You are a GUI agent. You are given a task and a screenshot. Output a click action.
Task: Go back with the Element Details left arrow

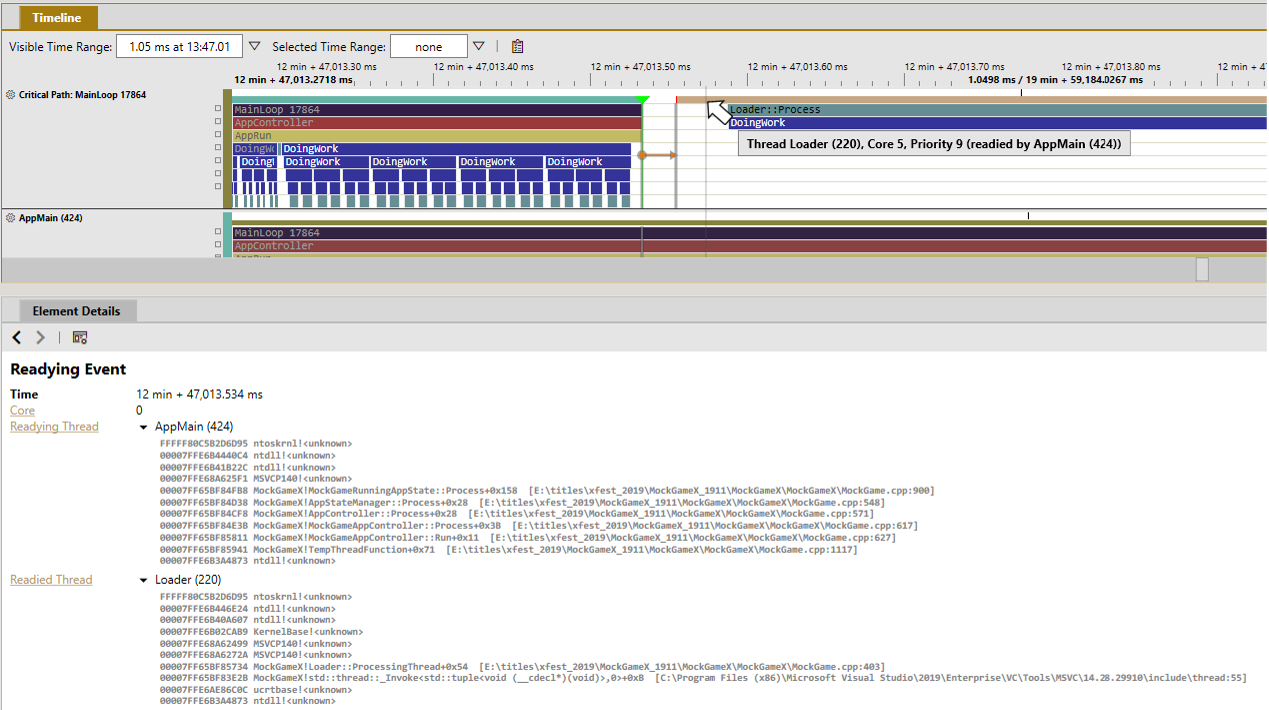[17, 338]
